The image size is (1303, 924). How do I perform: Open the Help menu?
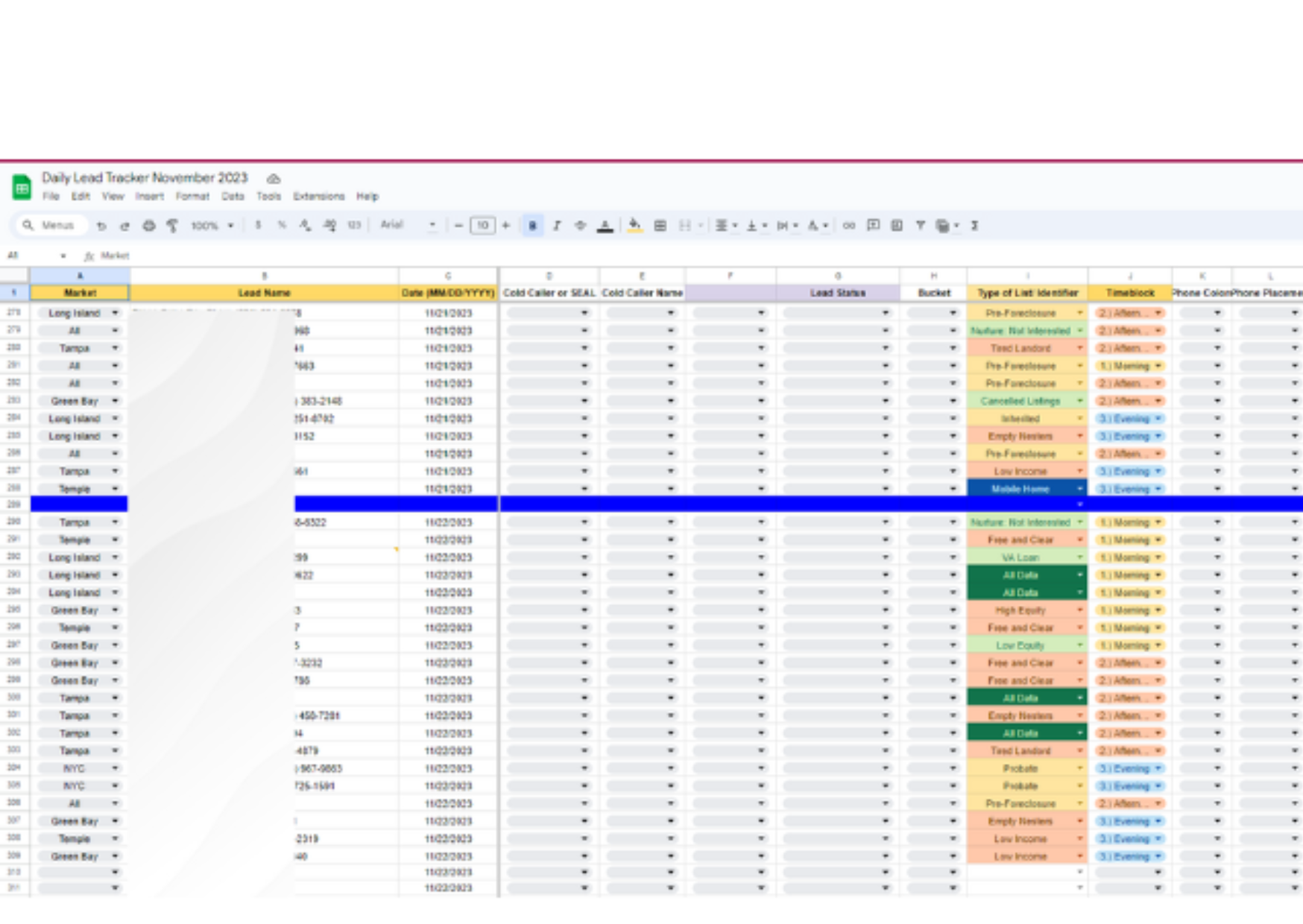367,197
